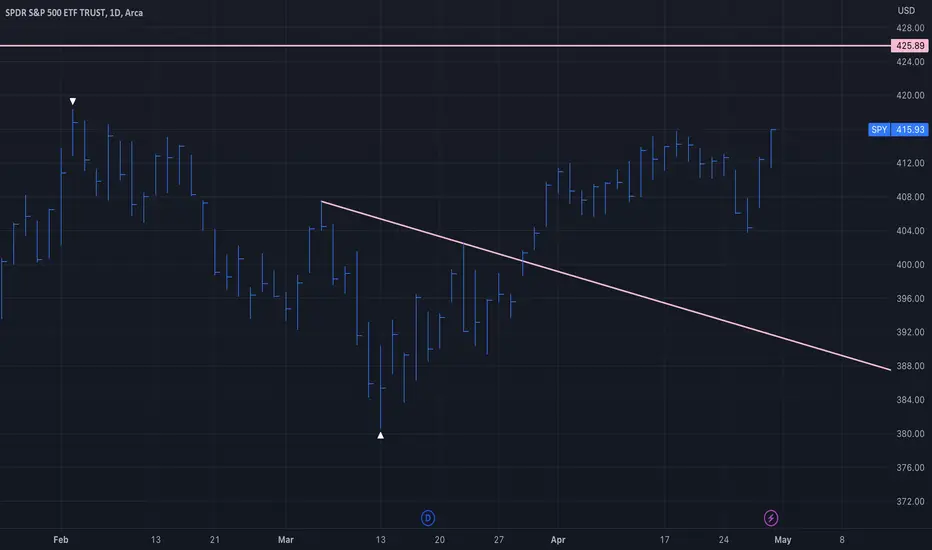Image resolution: width=932 pixels, height=550 pixels.
Task: Click the blue 415.93 last price label
Action: coord(909,130)
